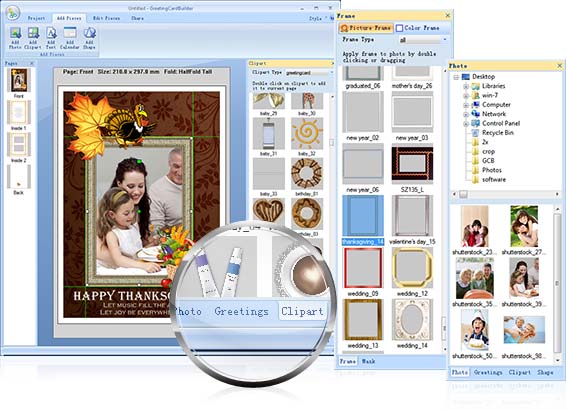566x410 pixels.
Task: Switch to Mask tab at panel bottom
Action: click(x=369, y=361)
